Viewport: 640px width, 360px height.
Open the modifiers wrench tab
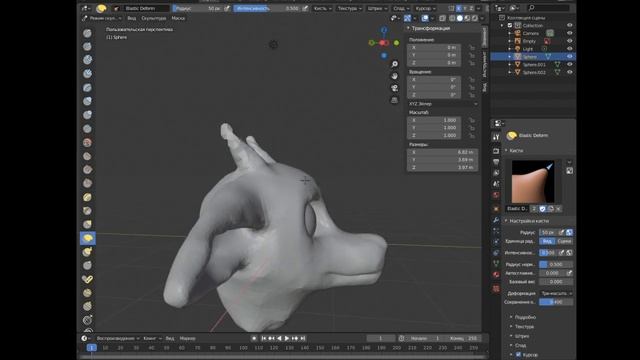tap(496, 220)
